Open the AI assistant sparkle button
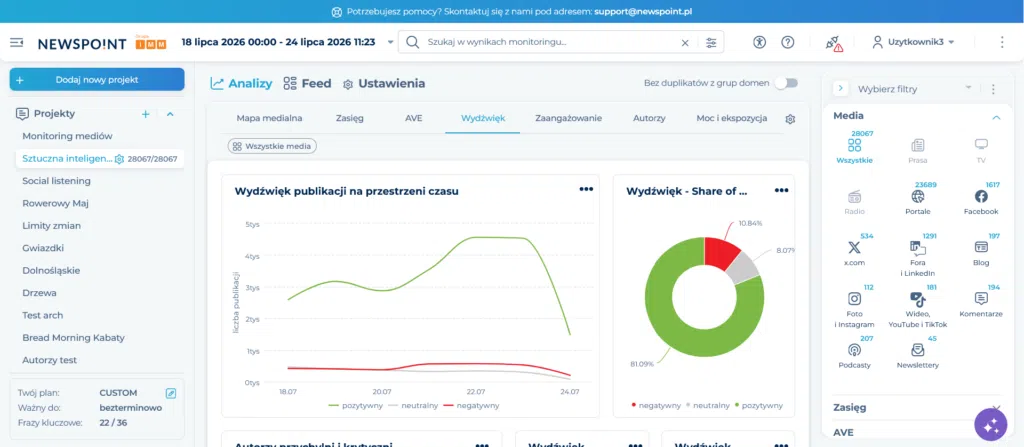 click(x=991, y=425)
